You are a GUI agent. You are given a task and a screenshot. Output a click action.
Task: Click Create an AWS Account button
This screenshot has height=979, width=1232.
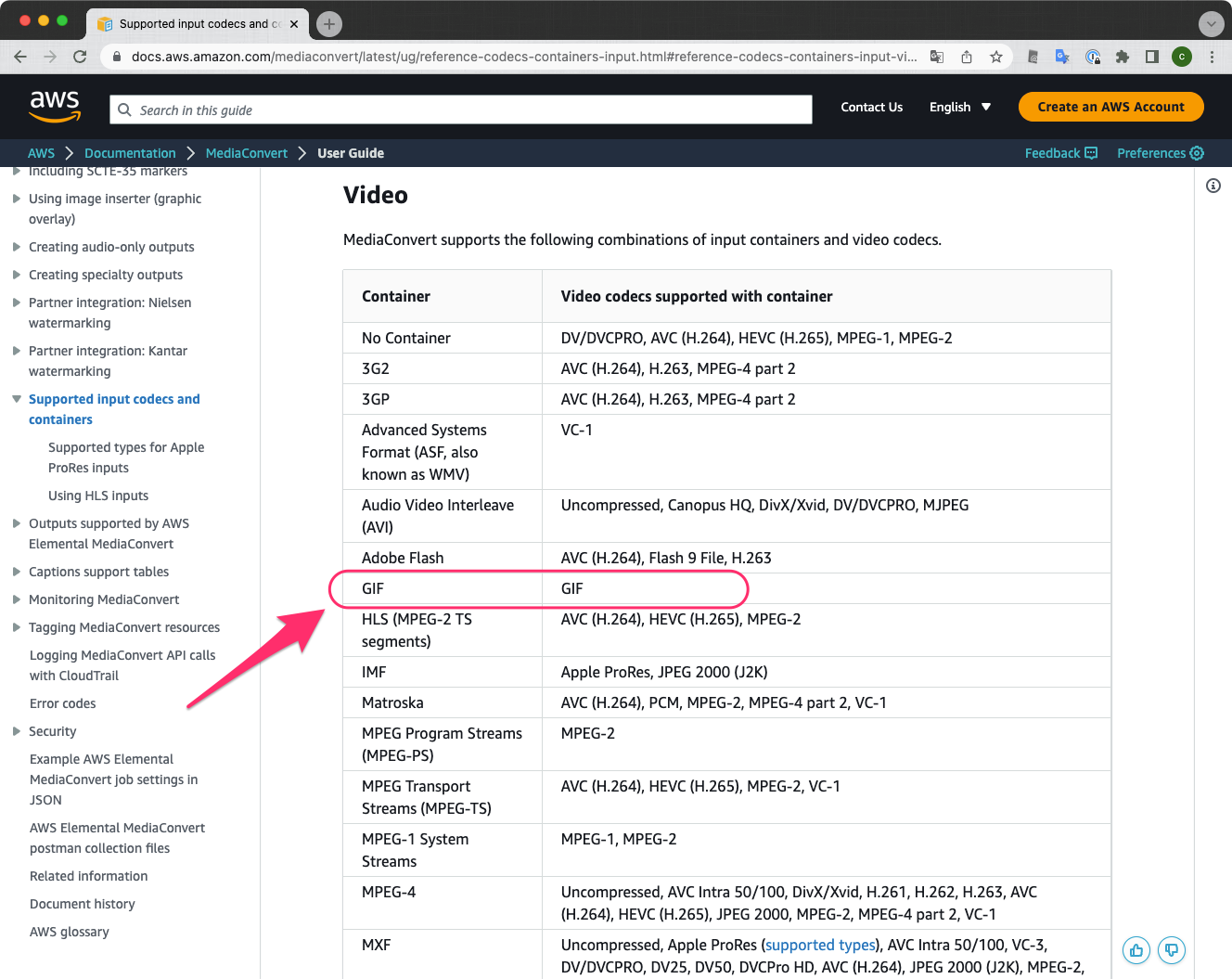click(1110, 107)
